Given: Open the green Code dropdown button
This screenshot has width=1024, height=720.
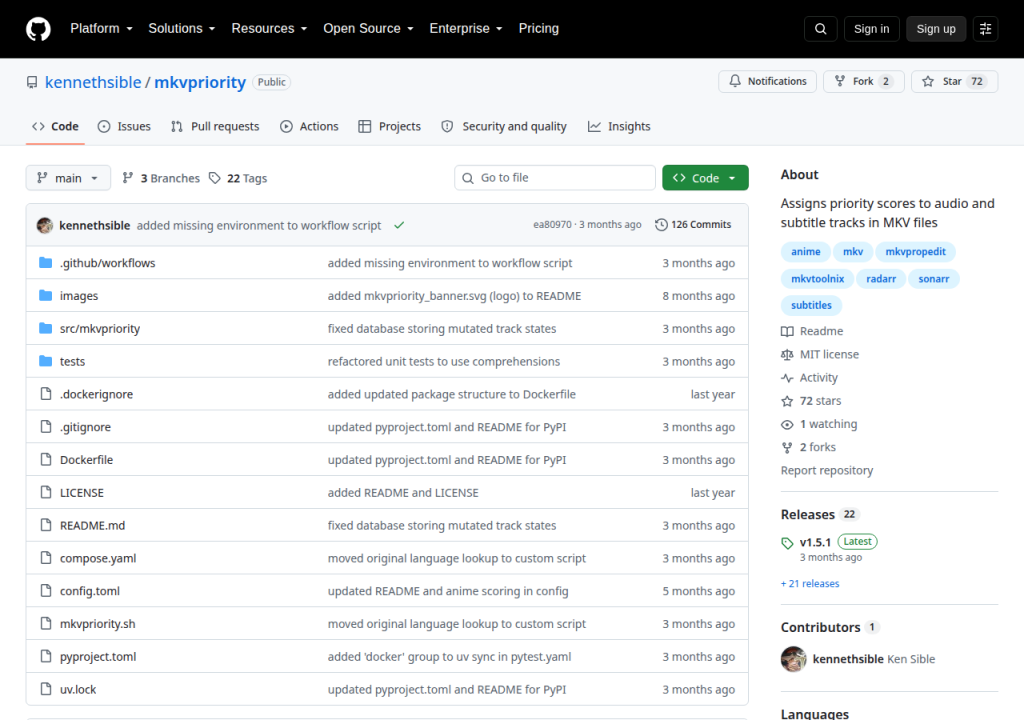Looking at the screenshot, I should pos(705,178).
